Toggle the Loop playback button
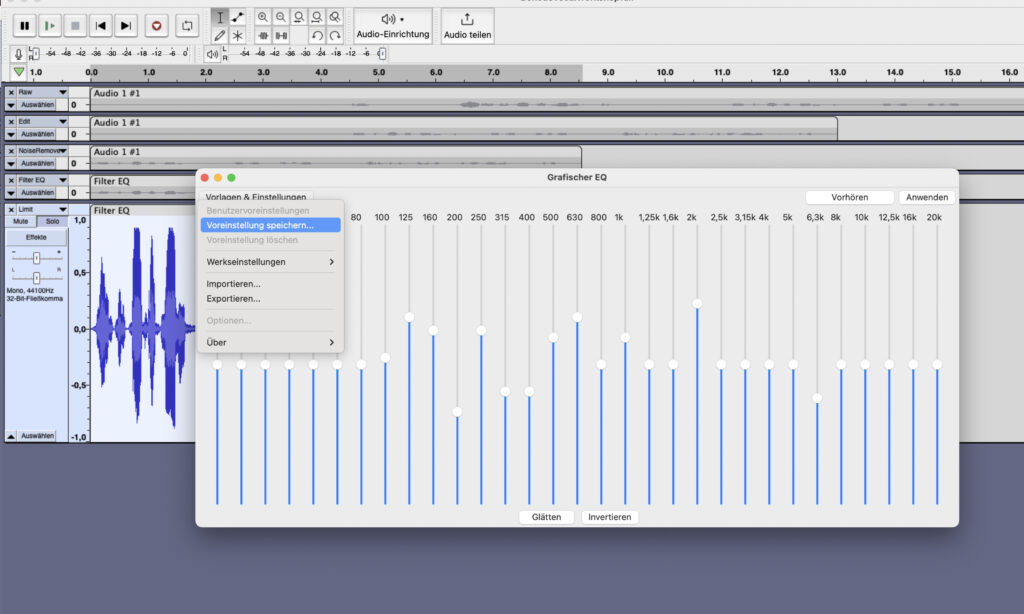This screenshot has height=614, width=1024. 187,25
